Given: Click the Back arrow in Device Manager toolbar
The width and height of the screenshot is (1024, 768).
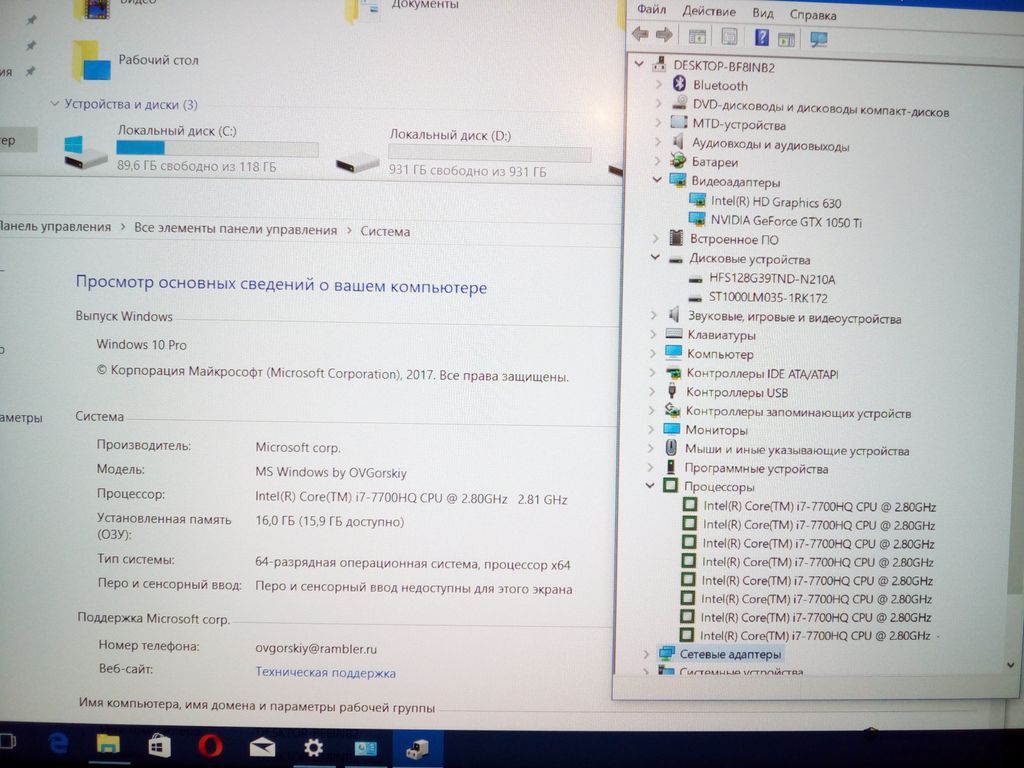Looking at the screenshot, I should pyautogui.click(x=640, y=35).
